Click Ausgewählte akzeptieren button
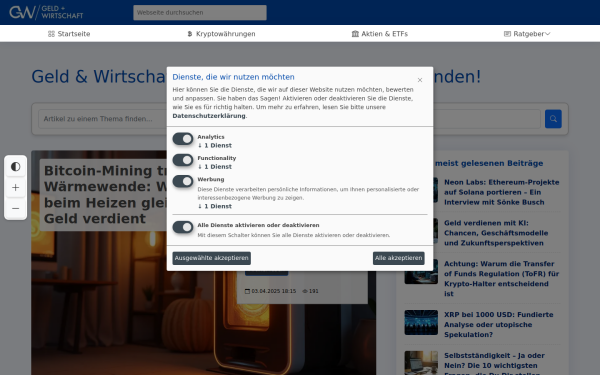The image size is (600, 375). point(212,258)
